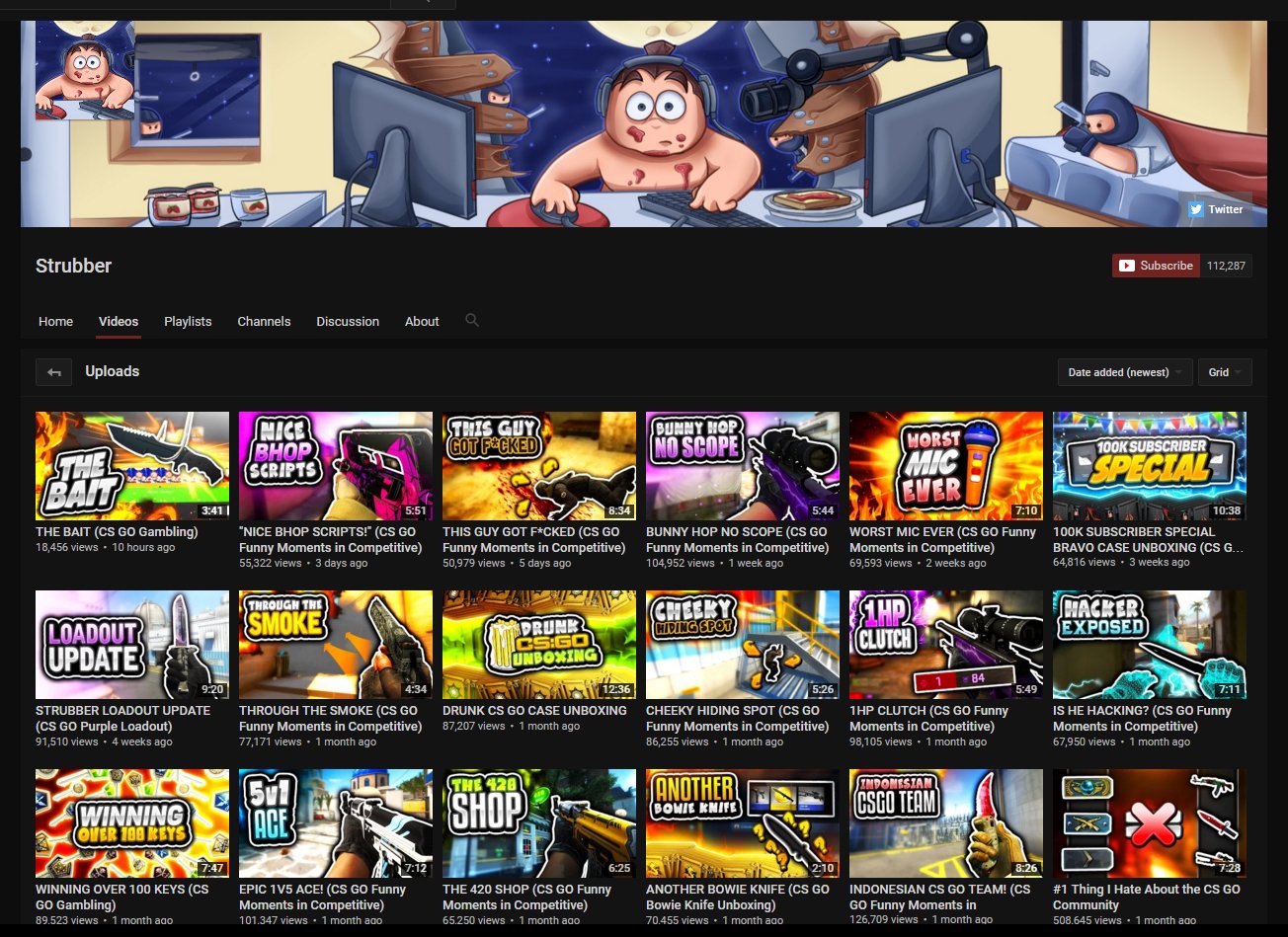1288x937 pixels.
Task: Click title THIS GUY GOT F*CKED
Action: [534, 540]
